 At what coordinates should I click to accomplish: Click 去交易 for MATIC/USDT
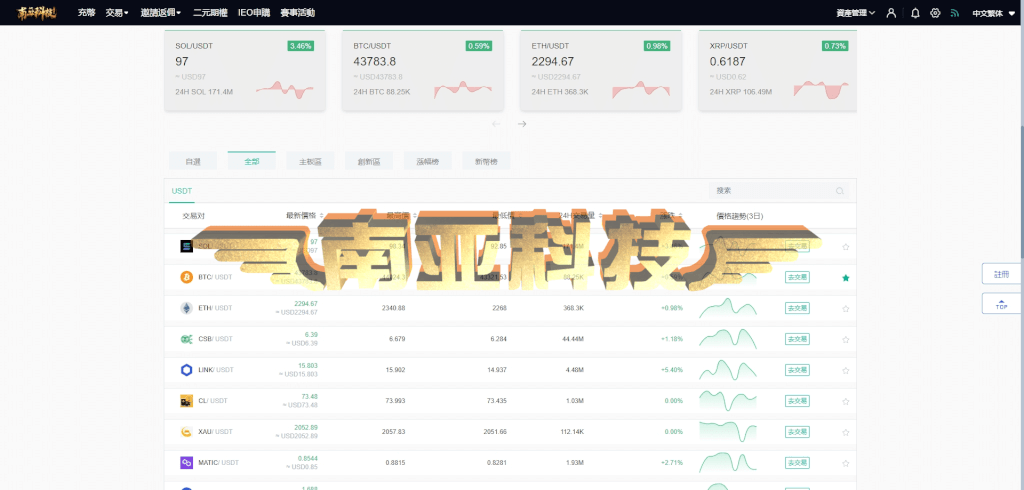point(797,463)
